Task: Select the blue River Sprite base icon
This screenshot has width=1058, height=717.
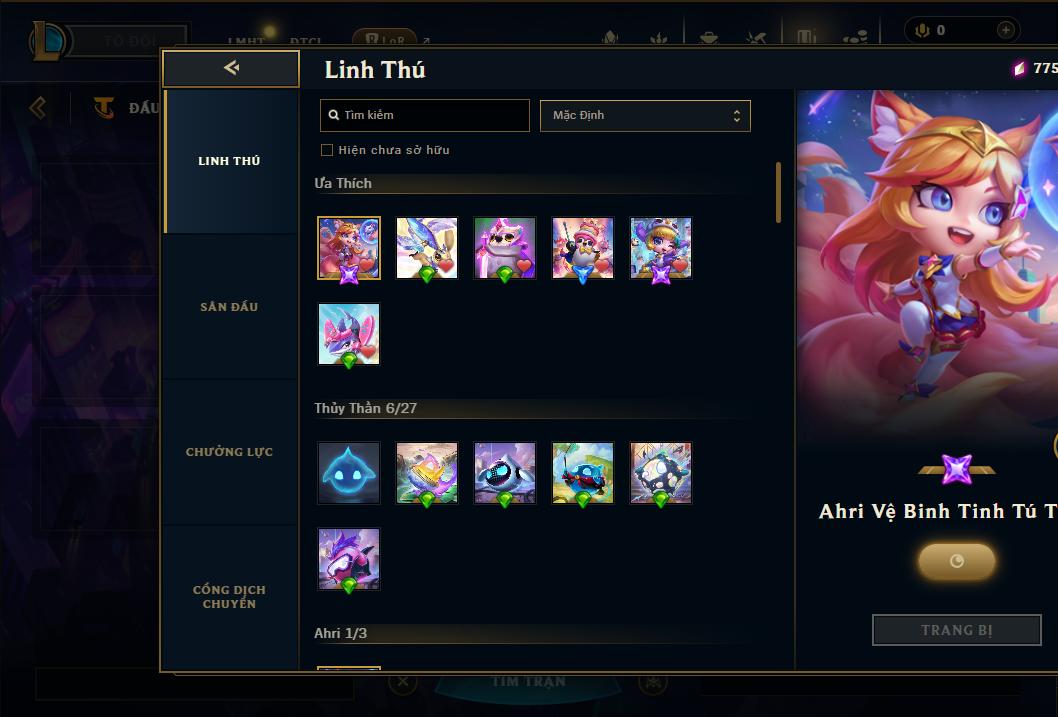Action: (x=349, y=473)
